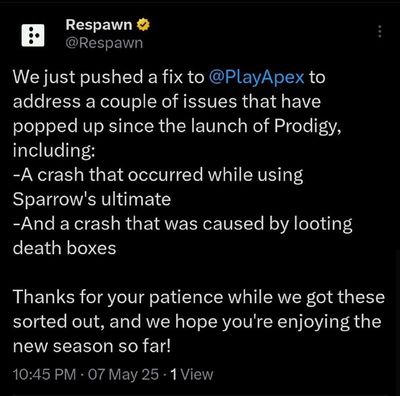The image size is (400, 396).
Task: Open the three-dot more options menu
Action: tap(379, 32)
